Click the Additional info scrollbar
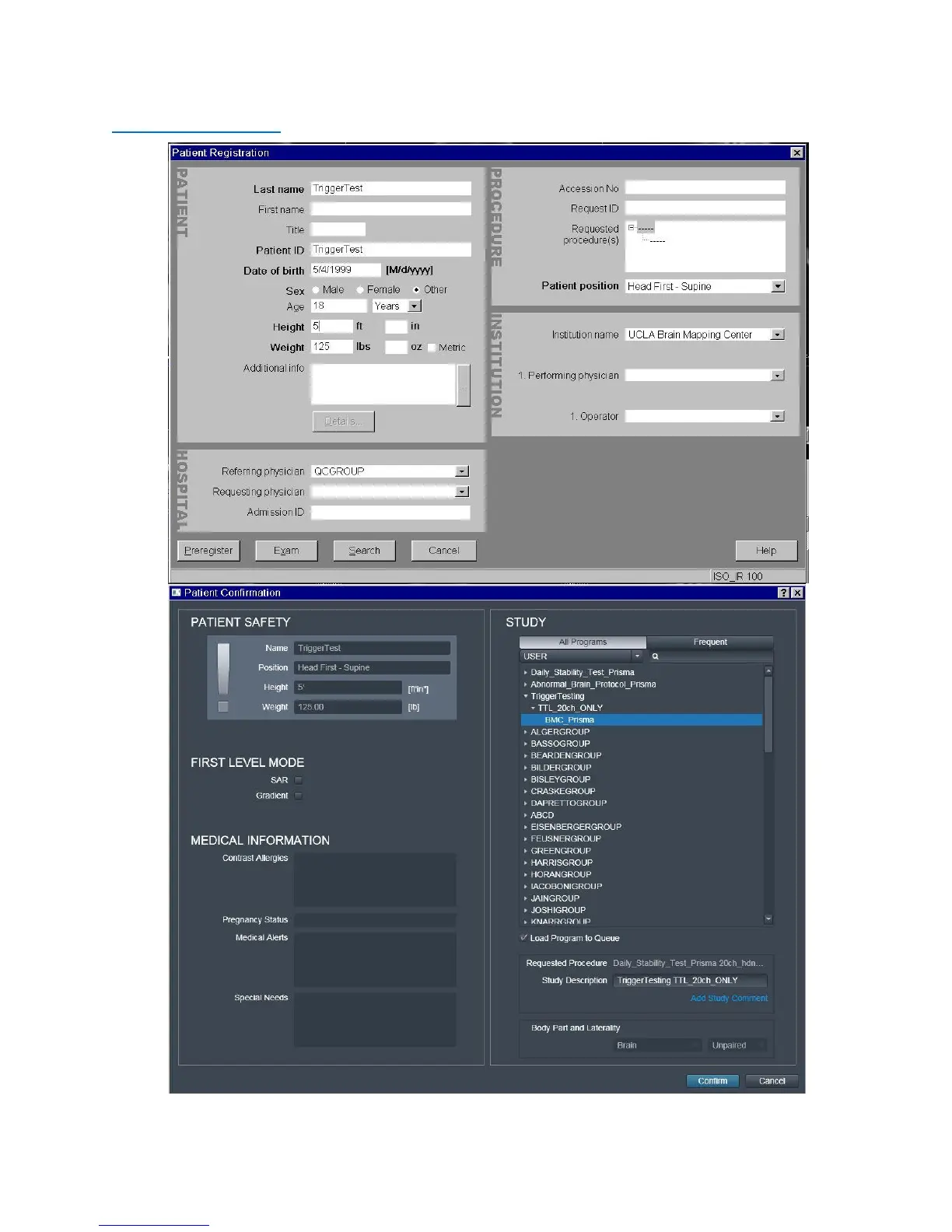 coord(464,384)
